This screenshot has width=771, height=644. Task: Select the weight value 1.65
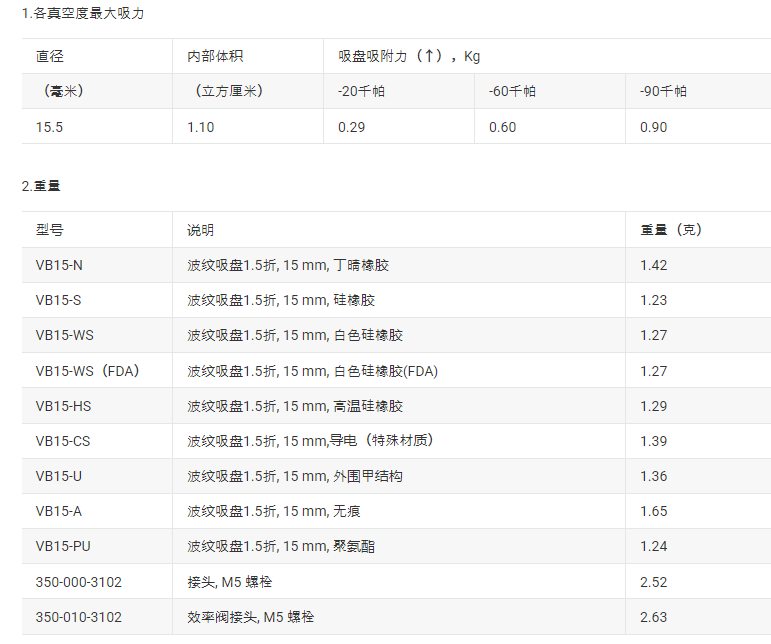[x=653, y=511]
